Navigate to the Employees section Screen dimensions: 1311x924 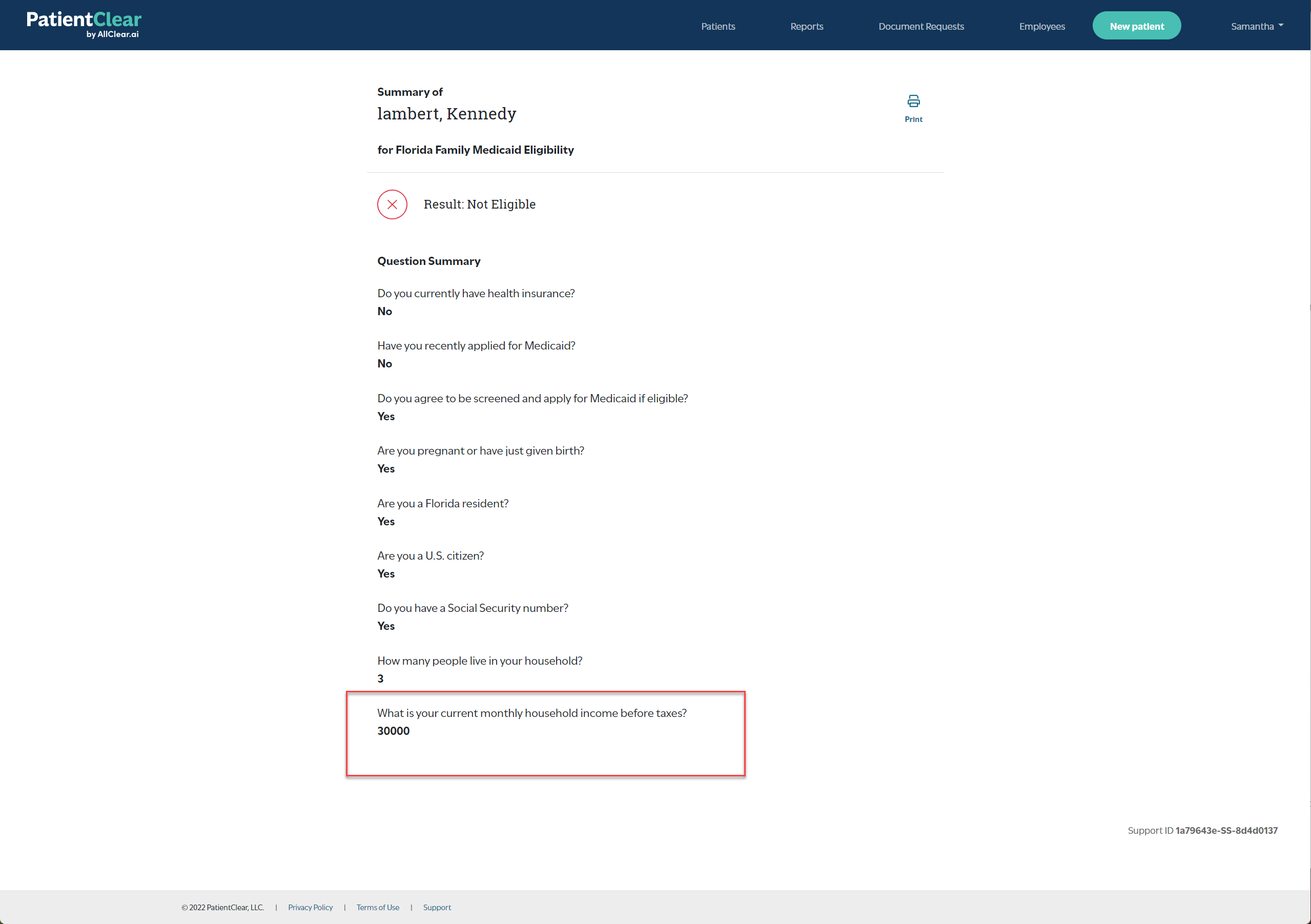pyautogui.click(x=1041, y=26)
